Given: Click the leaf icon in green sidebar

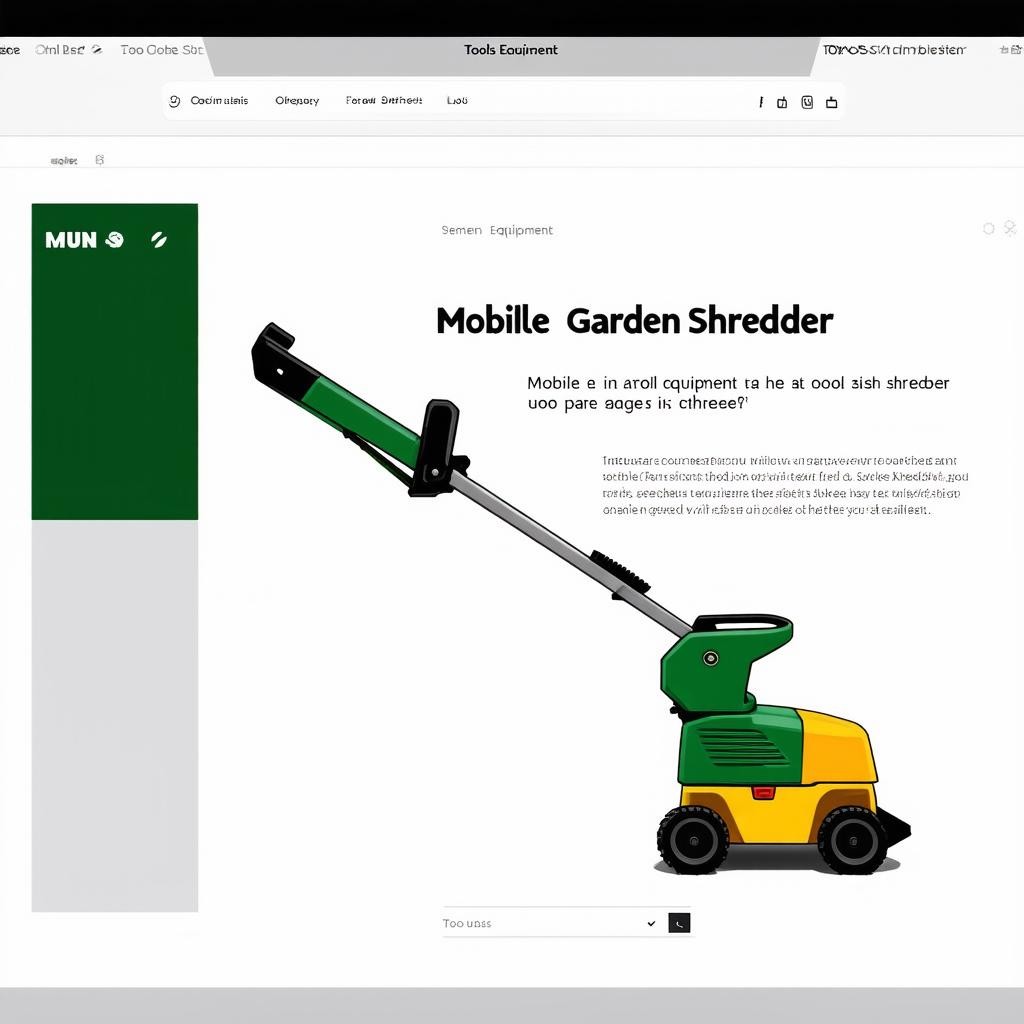Looking at the screenshot, I should 159,240.
